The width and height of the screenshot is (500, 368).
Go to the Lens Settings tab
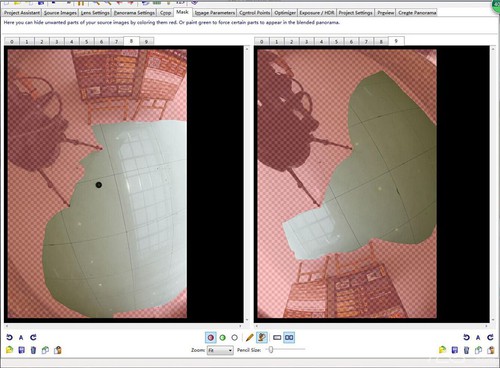click(x=95, y=13)
